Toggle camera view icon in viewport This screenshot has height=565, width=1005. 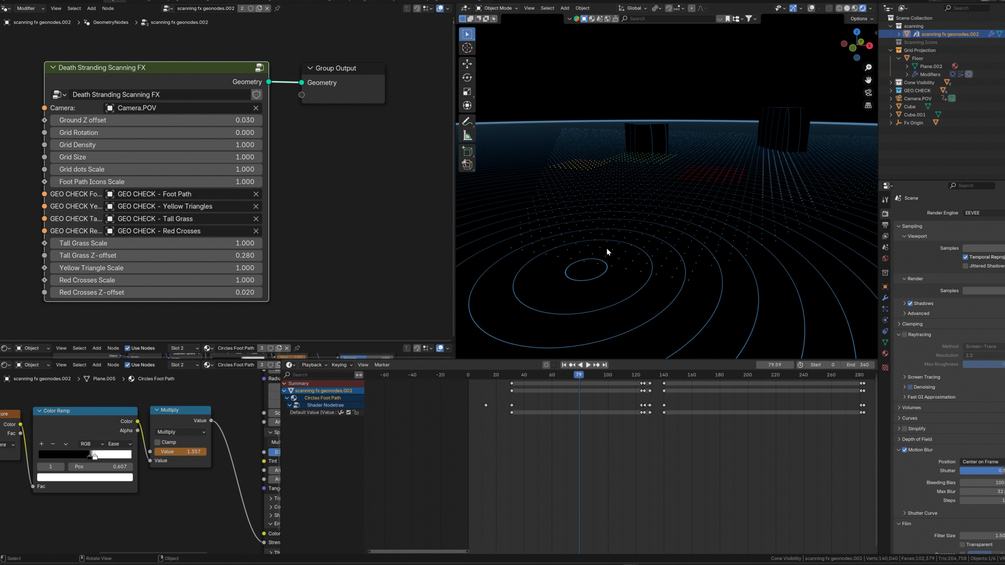pos(868,92)
